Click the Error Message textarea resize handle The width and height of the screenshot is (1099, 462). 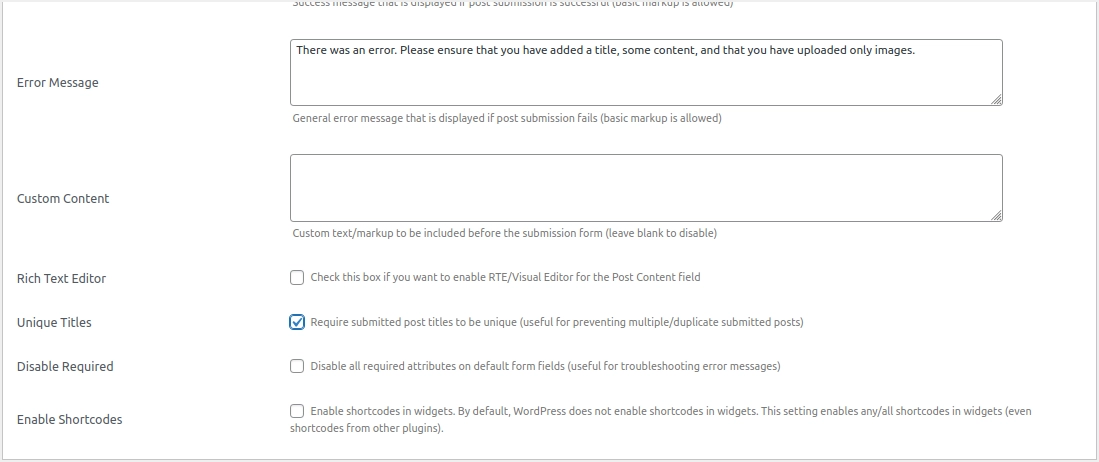(997, 100)
